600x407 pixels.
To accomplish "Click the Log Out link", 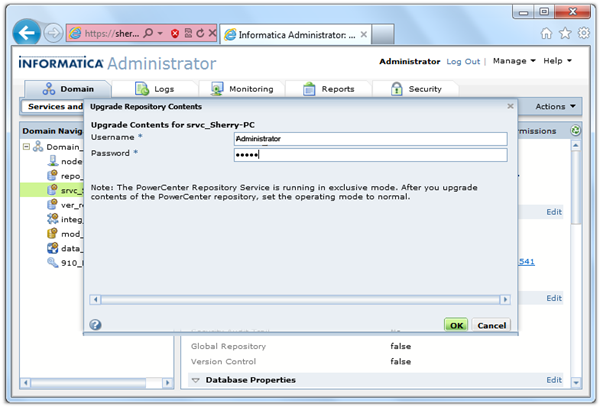I will coord(463,62).
